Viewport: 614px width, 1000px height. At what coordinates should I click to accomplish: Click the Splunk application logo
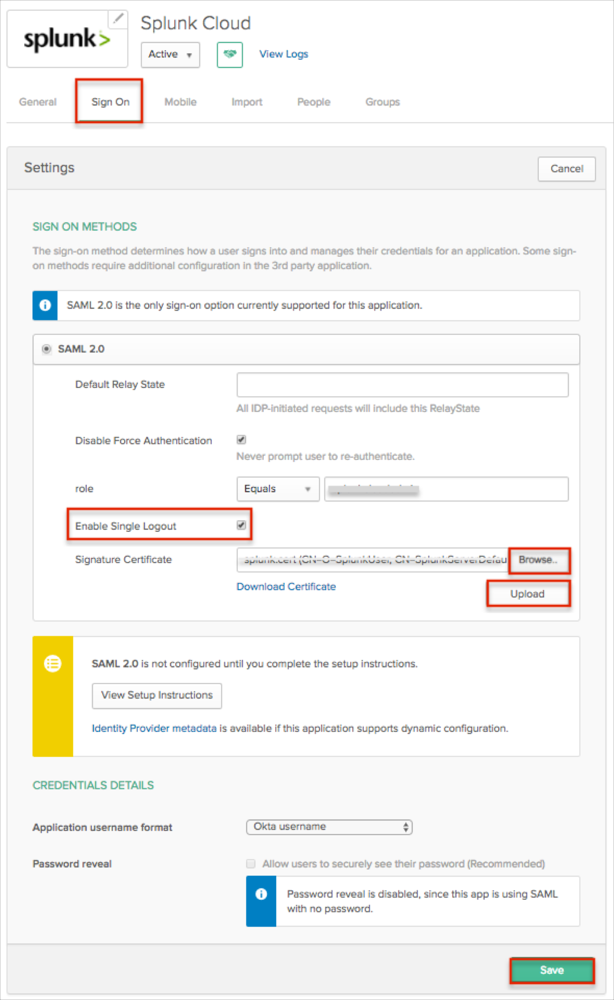67,40
